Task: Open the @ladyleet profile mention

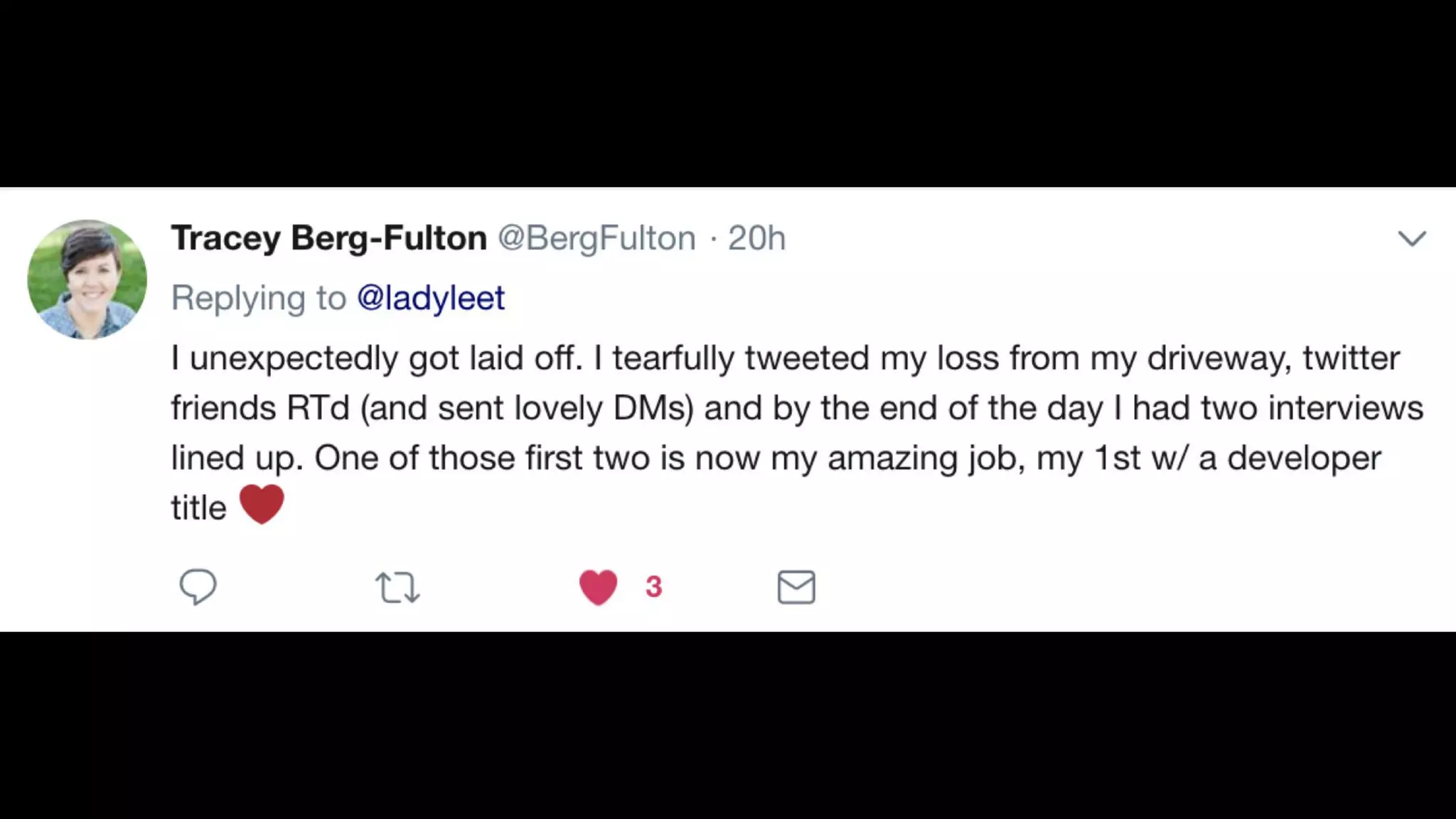Action: pyautogui.click(x=431, y=298)
